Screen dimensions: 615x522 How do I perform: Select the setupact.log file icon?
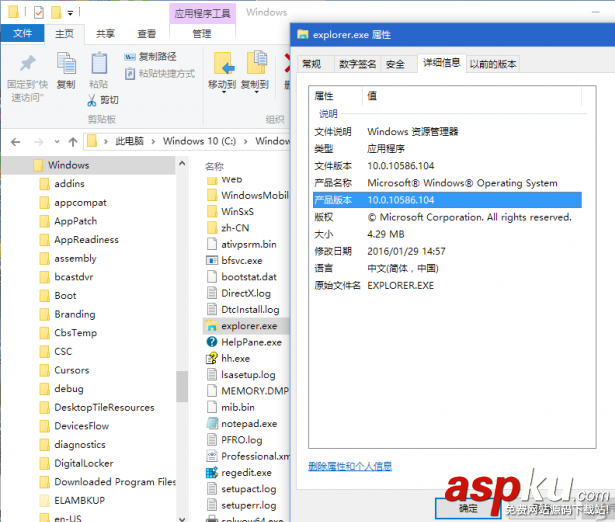point(212,489)
